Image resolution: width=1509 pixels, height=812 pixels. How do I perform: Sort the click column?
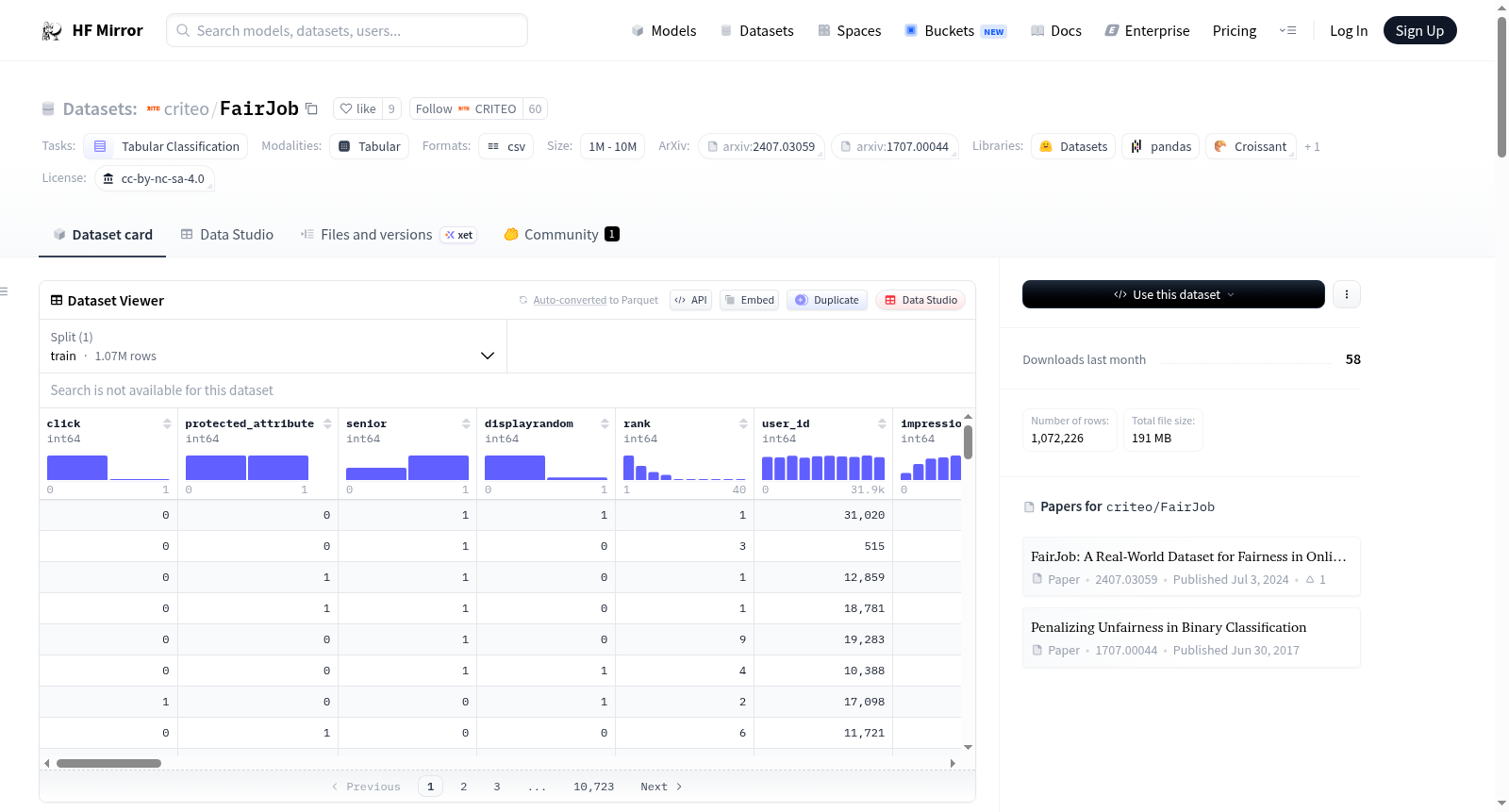(167, 423)
